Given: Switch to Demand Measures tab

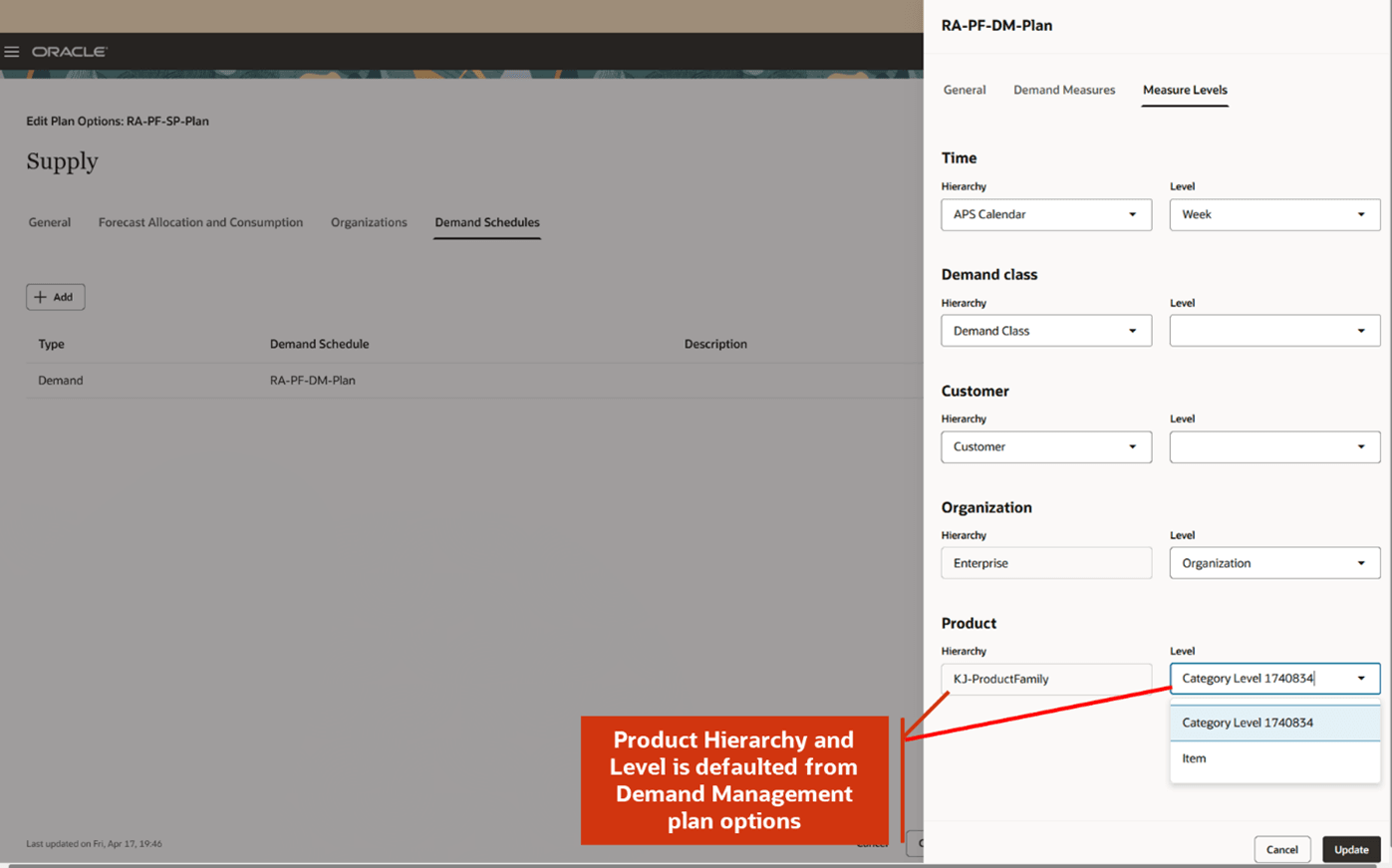Looking at the screenshot, I should (1064, 90).
